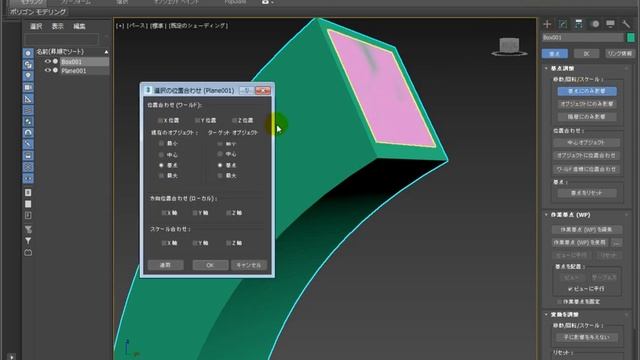Open the 選択 menu in Scene Explorer
This screenshot has height=360, width=640.
[x=36, y=27]
